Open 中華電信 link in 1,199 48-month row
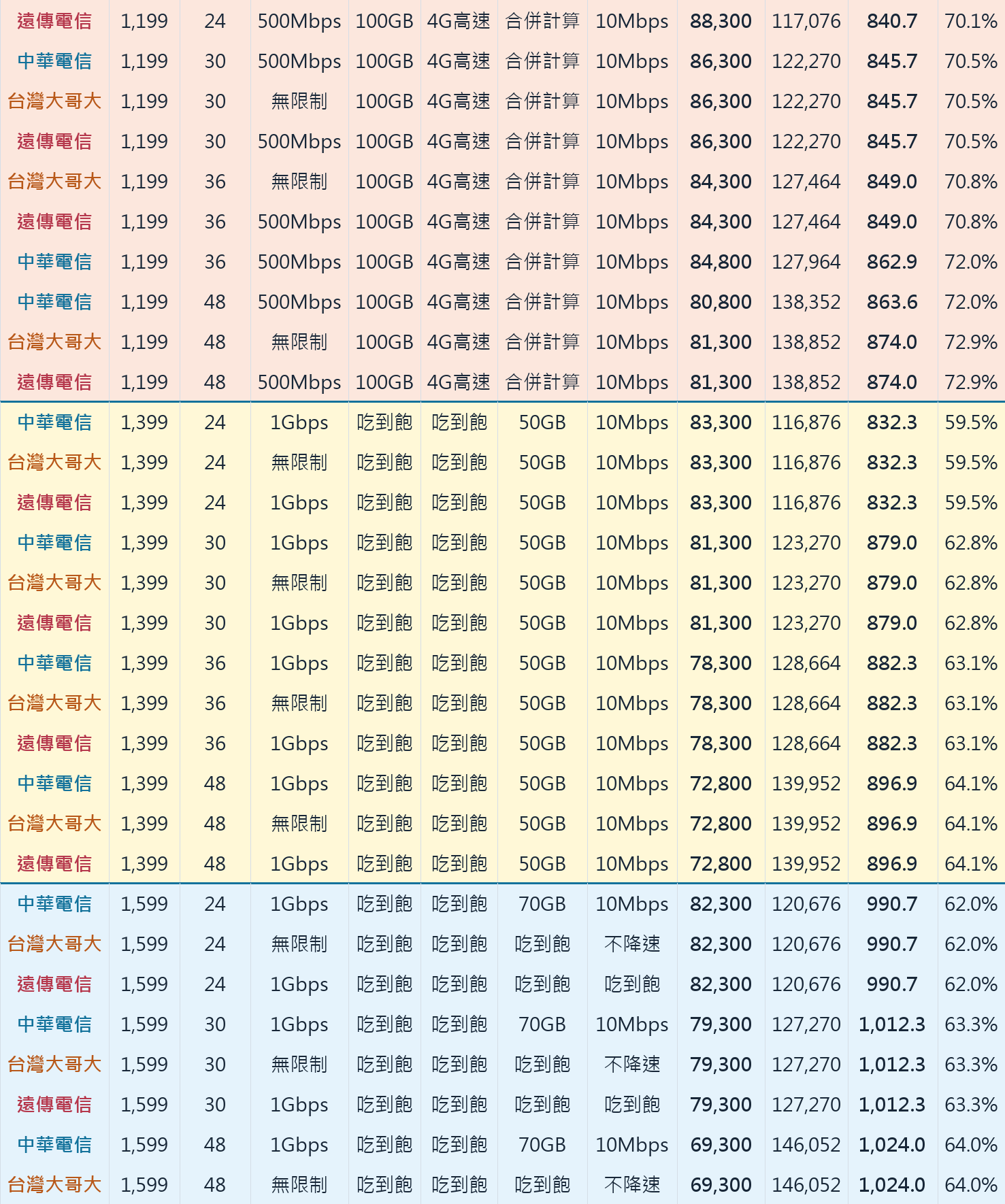 tap(54, 302)
